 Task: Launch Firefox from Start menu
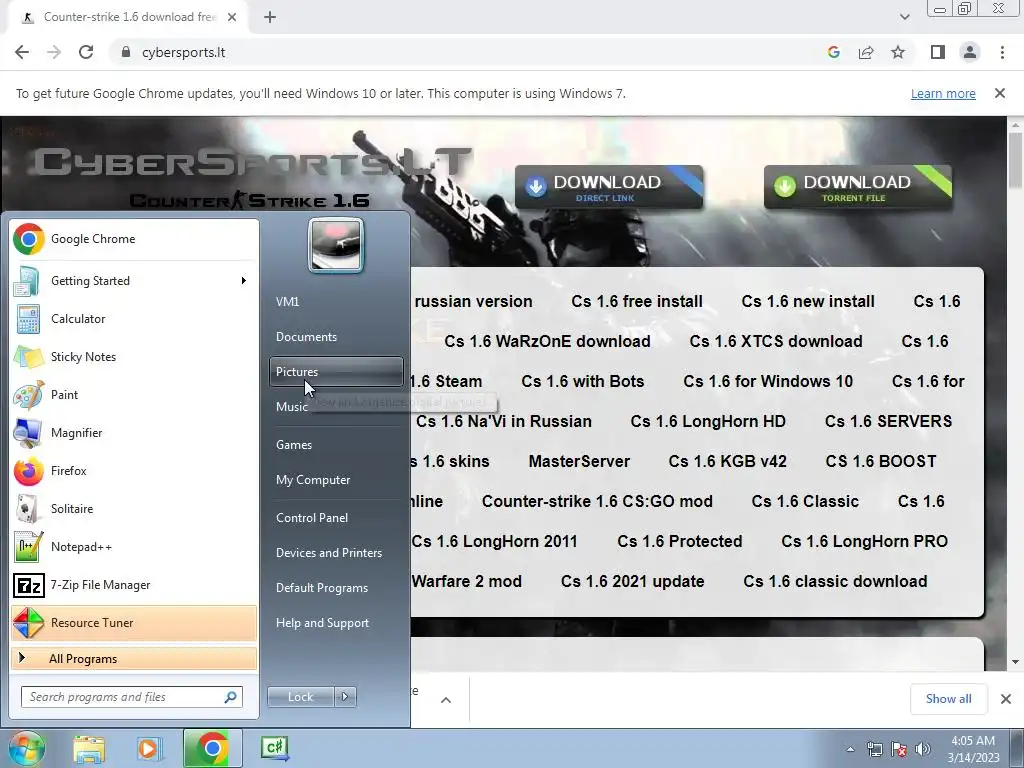pos(134,471)
